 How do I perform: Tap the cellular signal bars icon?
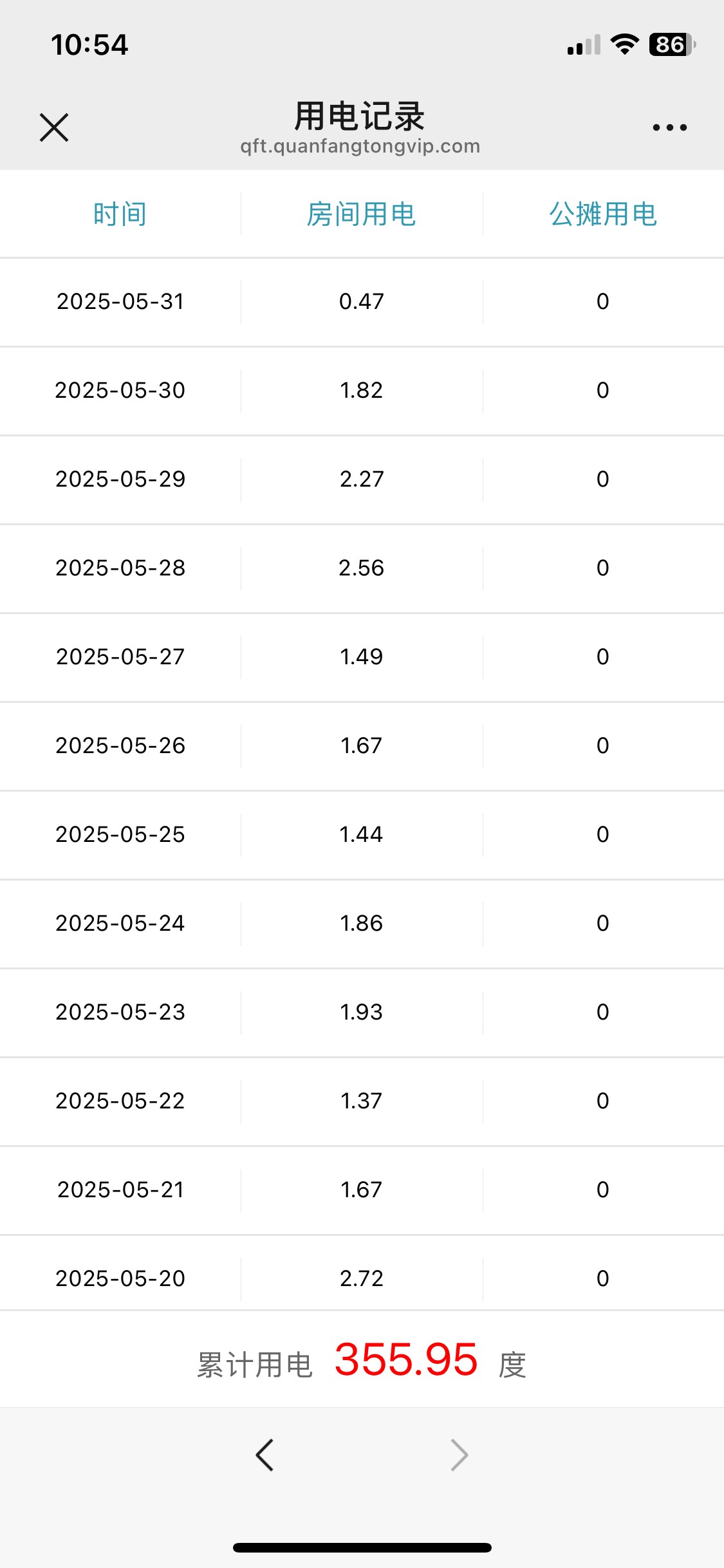[584, 45]
